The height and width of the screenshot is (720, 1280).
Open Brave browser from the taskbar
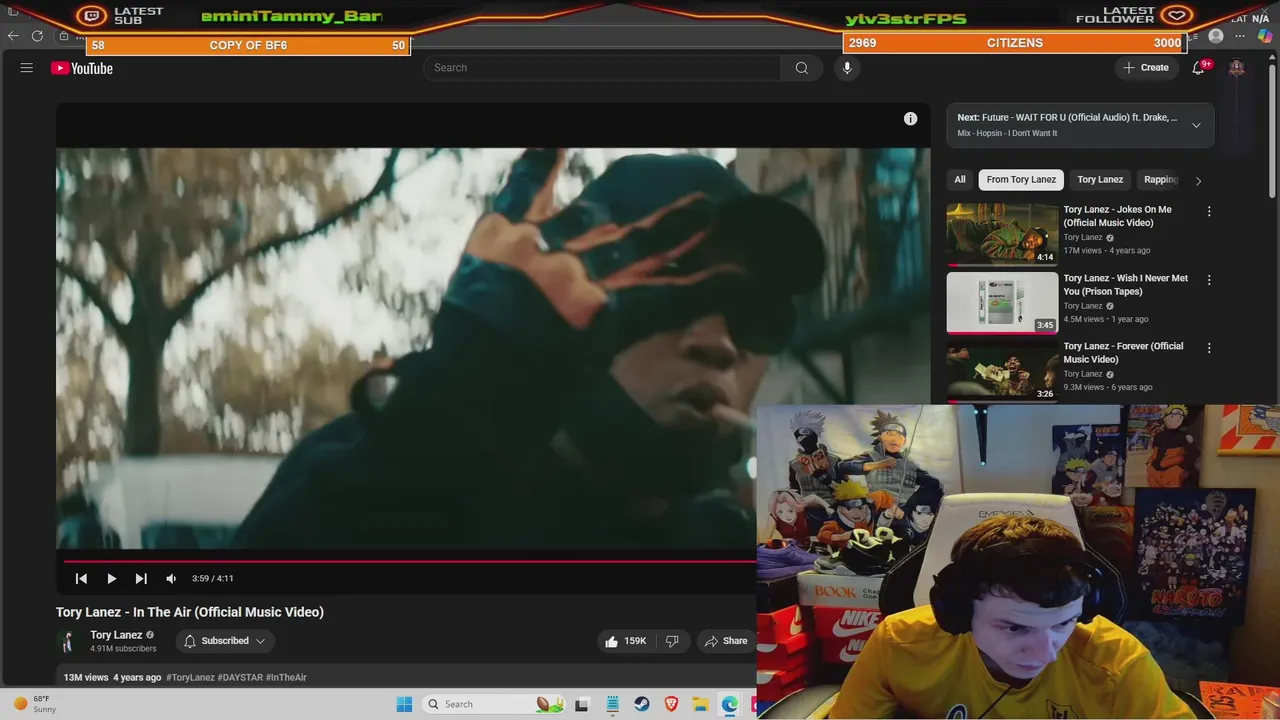click(671, 704)
